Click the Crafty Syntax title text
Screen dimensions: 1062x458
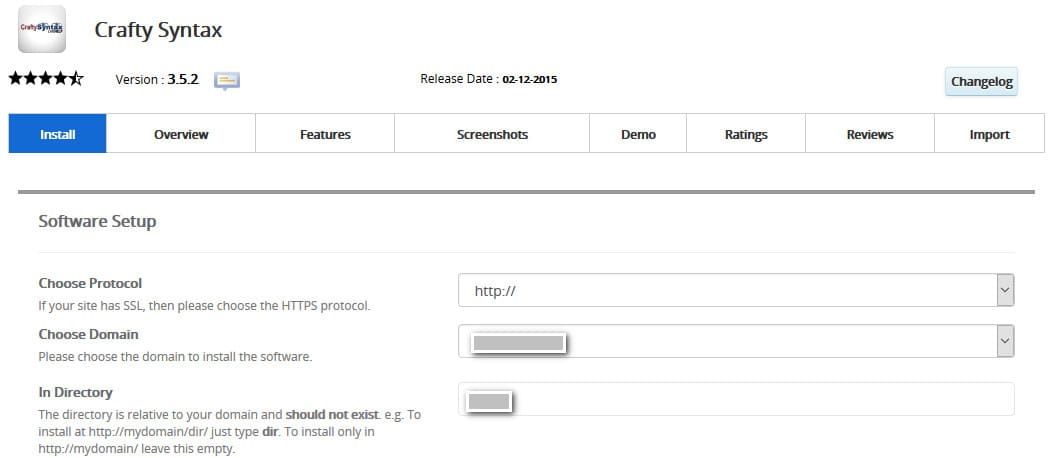pyautogui.click(x=158, y=30)
